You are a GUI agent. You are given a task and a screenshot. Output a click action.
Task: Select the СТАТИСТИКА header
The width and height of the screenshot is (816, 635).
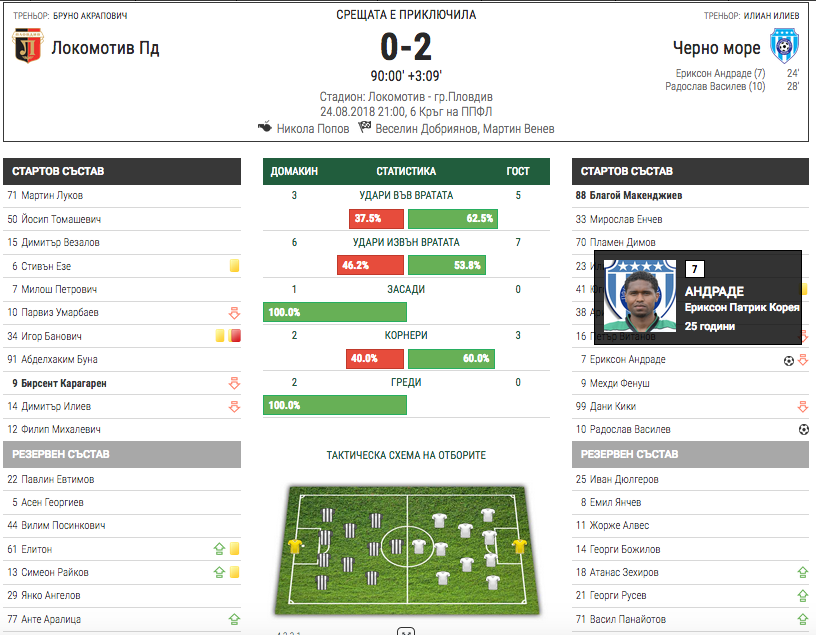pyautogui.click(x=406, y=171)
